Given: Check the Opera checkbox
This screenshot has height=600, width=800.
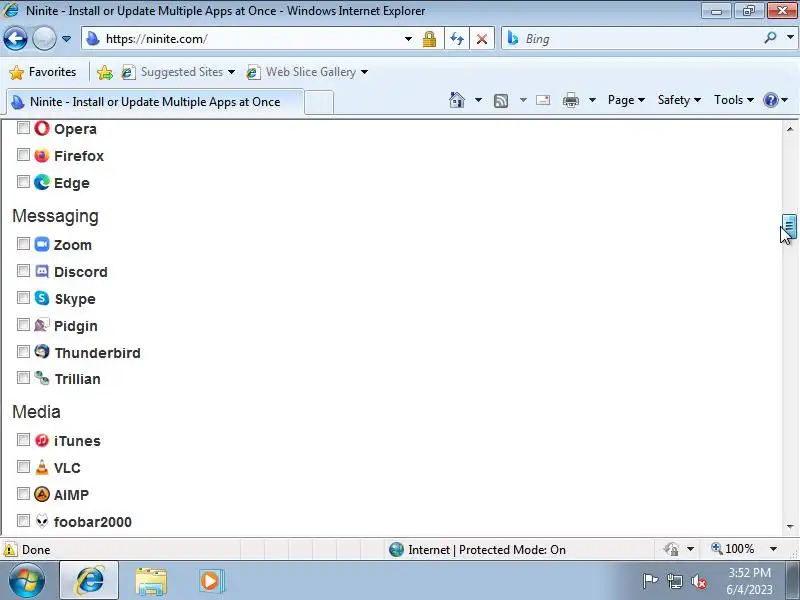Looking at the screenshot, I should pyautogui.click(x=23, y=128).
